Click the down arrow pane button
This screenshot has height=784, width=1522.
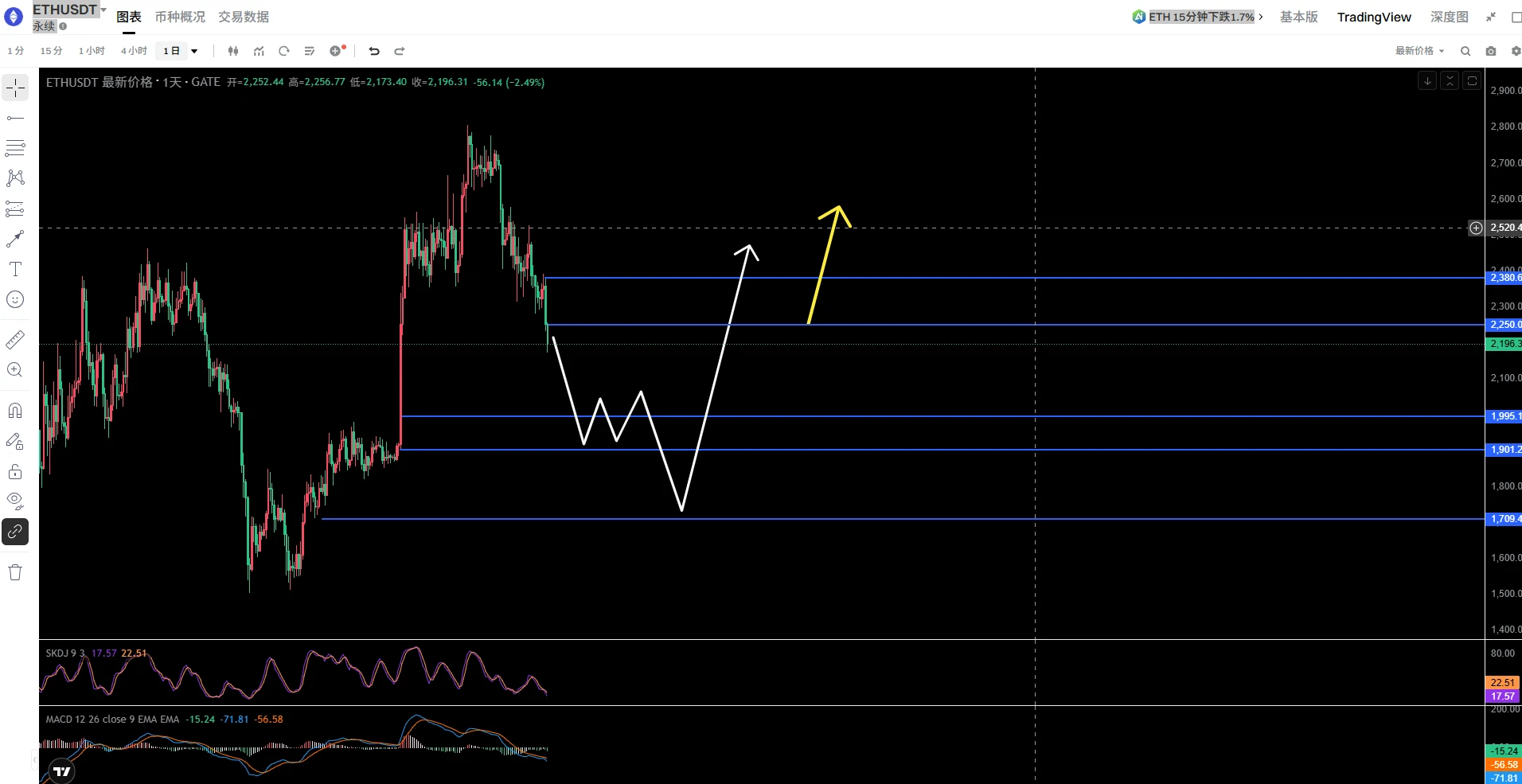coord(1427,80)
